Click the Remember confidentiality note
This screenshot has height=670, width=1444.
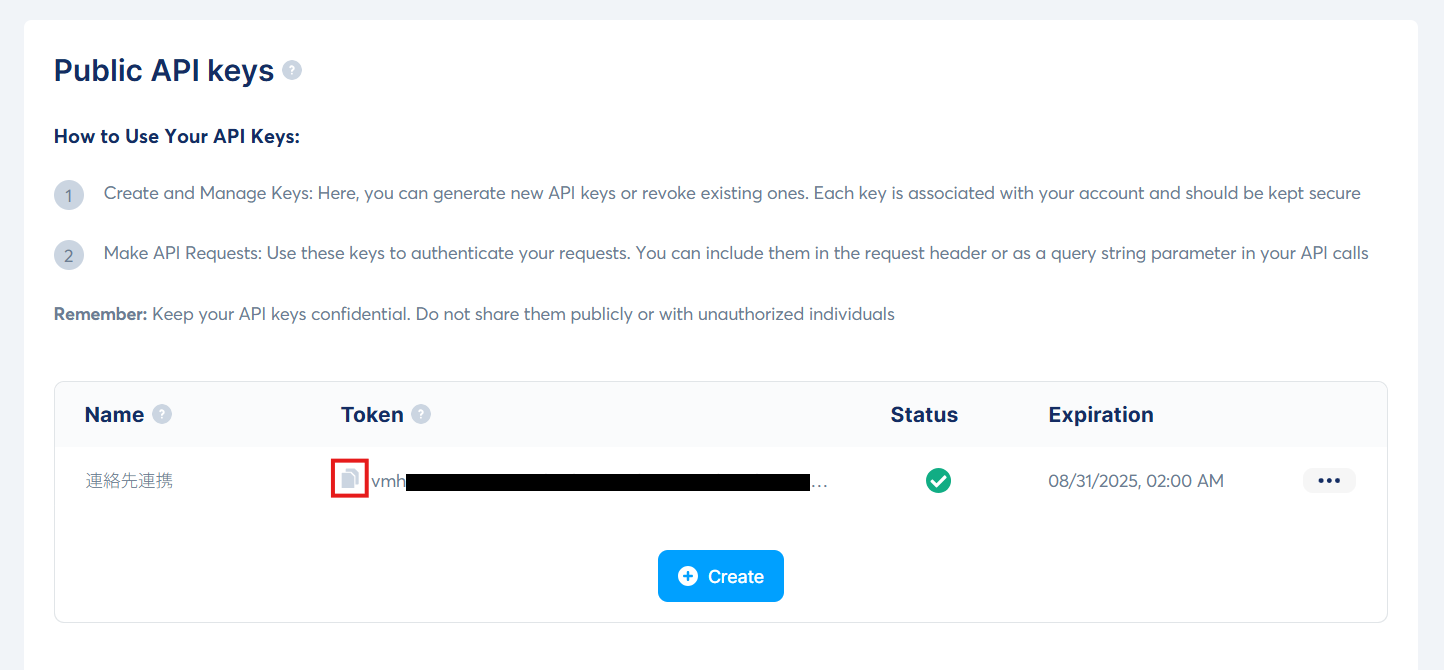point(474,314)
